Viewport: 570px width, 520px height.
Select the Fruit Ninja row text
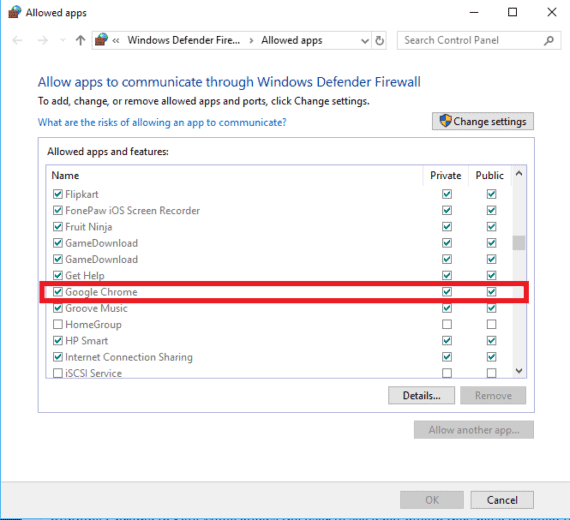pyautogui.click(x=89, y=227)
